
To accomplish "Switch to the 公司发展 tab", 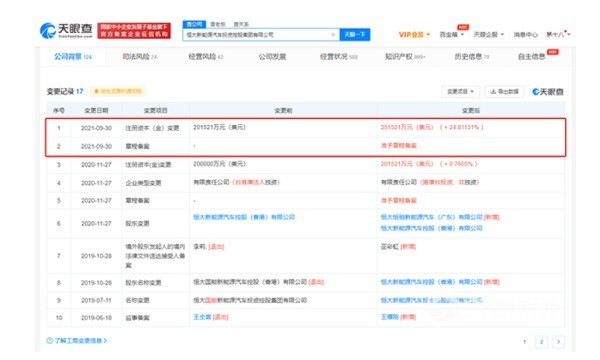I will [x=272, y=57].
